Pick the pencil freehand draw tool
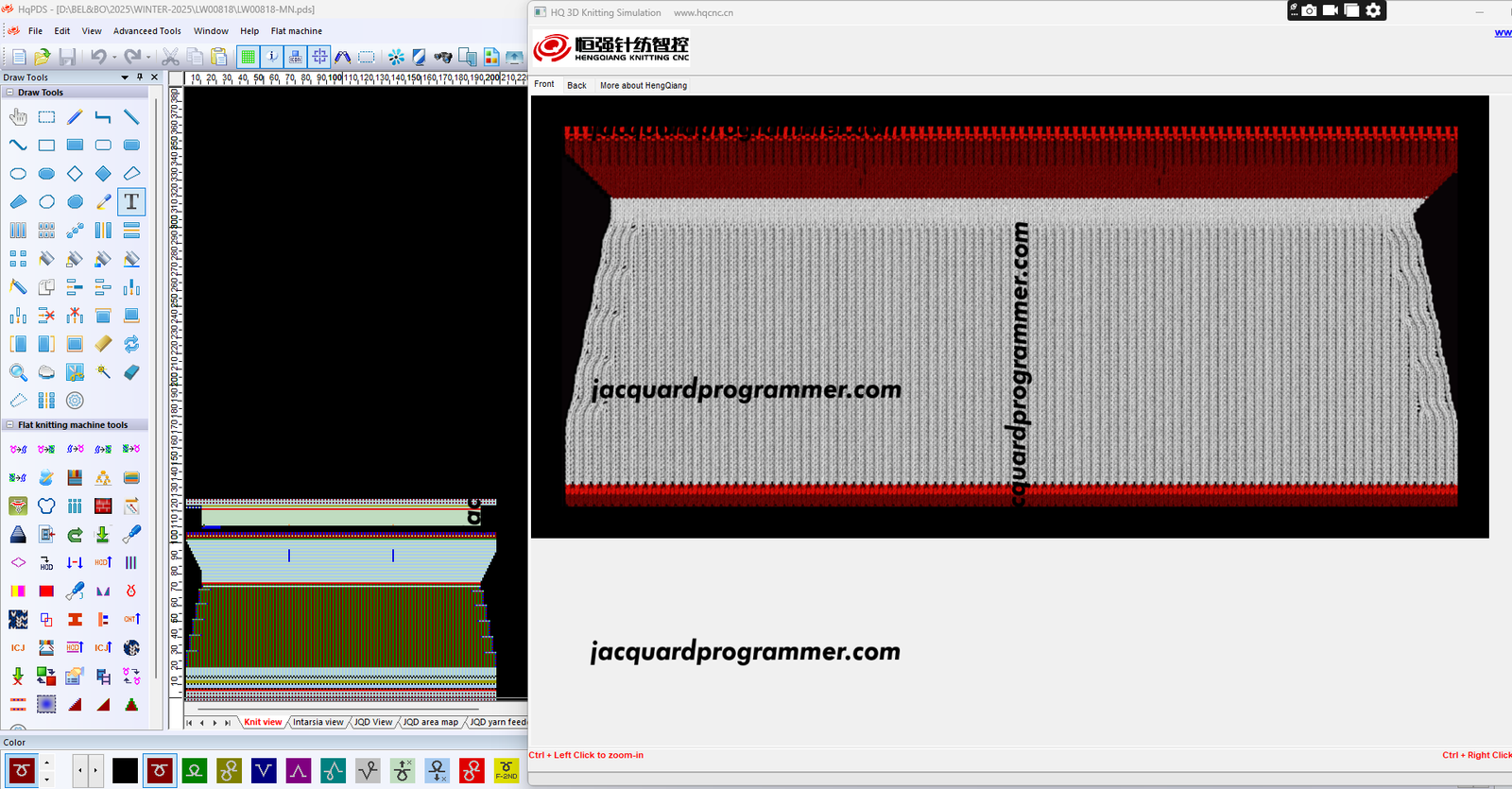Screen dimensions: 1512x789 pyautogui.click(x=75, y=117)
